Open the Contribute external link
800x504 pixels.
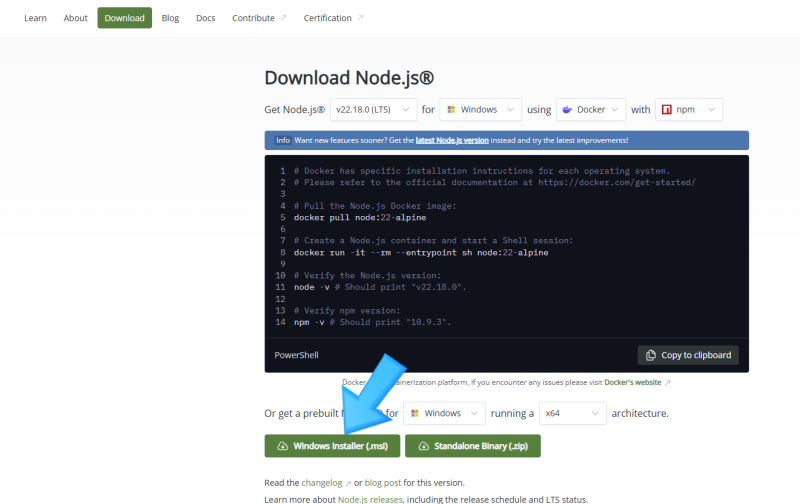pos(259,18)
